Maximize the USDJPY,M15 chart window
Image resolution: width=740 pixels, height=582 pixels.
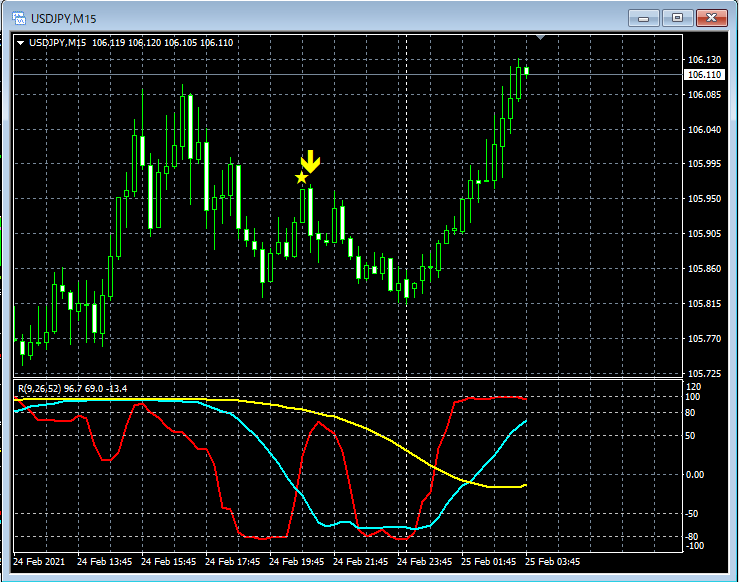677,18
